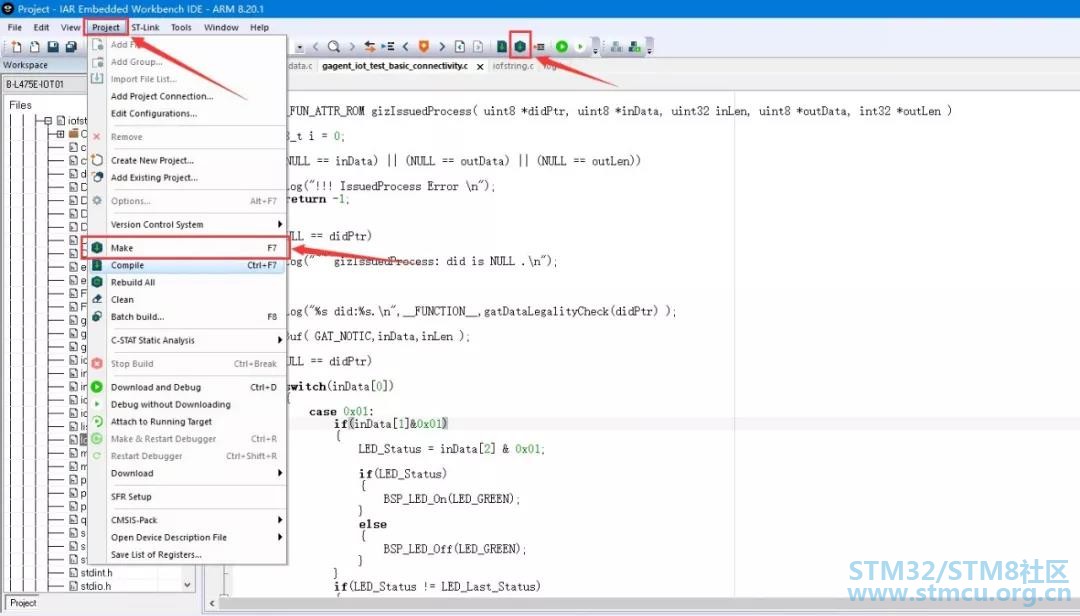
Task: Click the editor horizontal scroll-left arrow
Action: [x=212, y=604]
